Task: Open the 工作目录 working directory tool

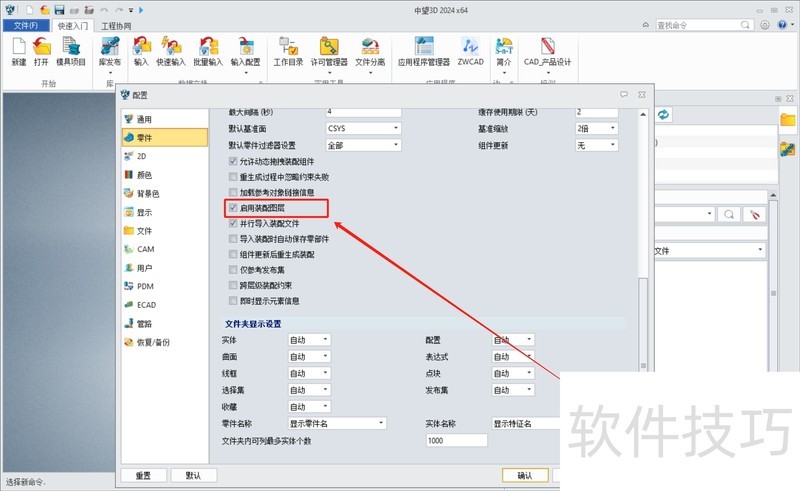Action: coord(288,52)
